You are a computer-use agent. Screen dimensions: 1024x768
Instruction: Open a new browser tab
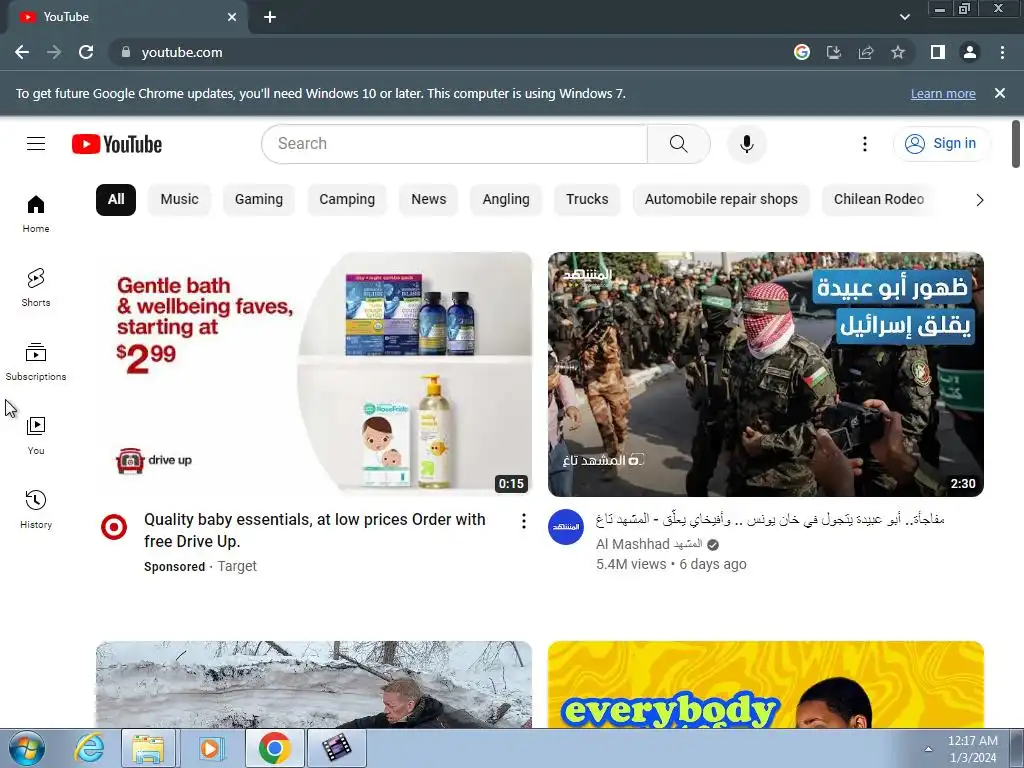[x=270, y=17]
